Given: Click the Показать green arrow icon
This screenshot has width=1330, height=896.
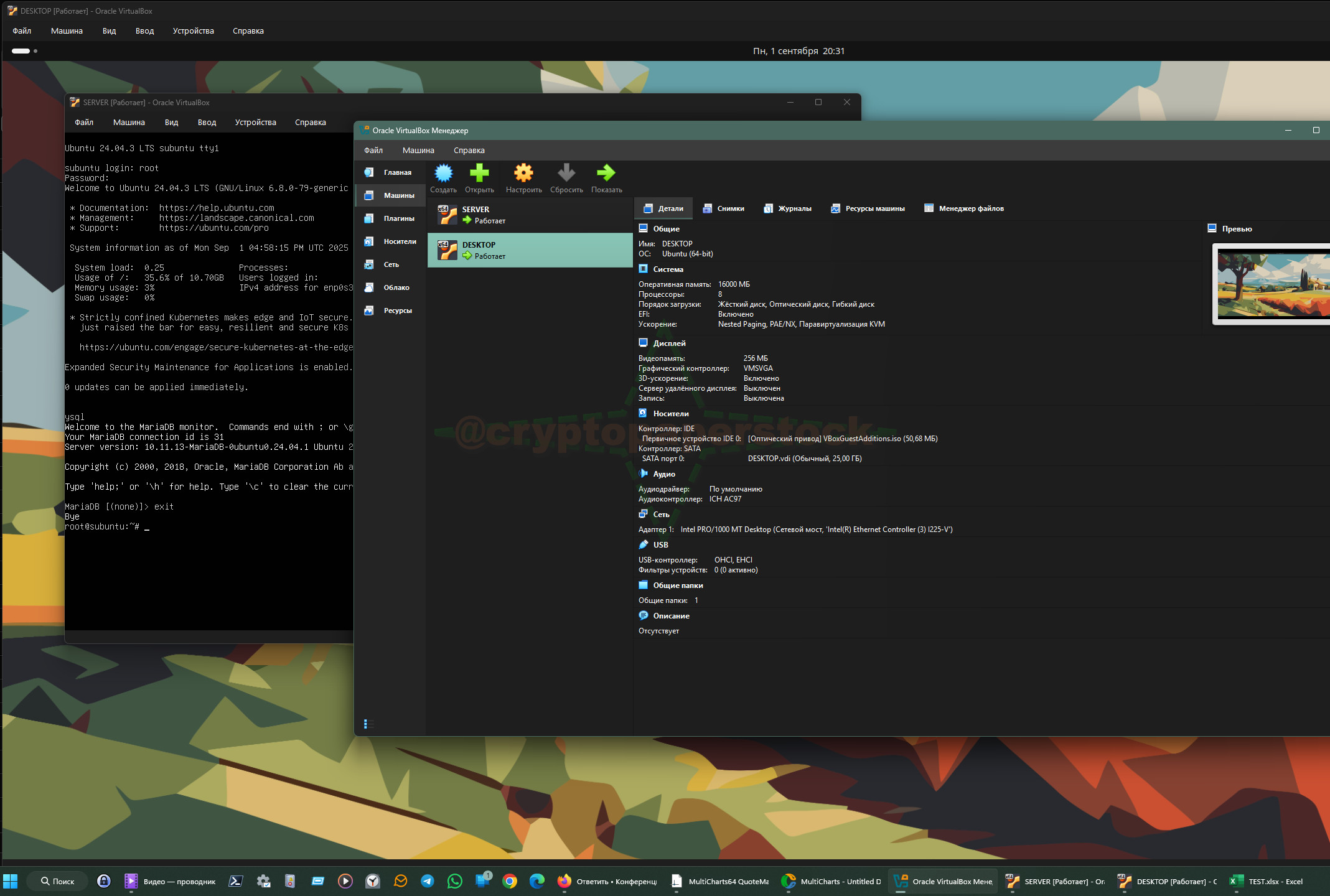Looking at the screenshot, I should click(x=606, y=174).
